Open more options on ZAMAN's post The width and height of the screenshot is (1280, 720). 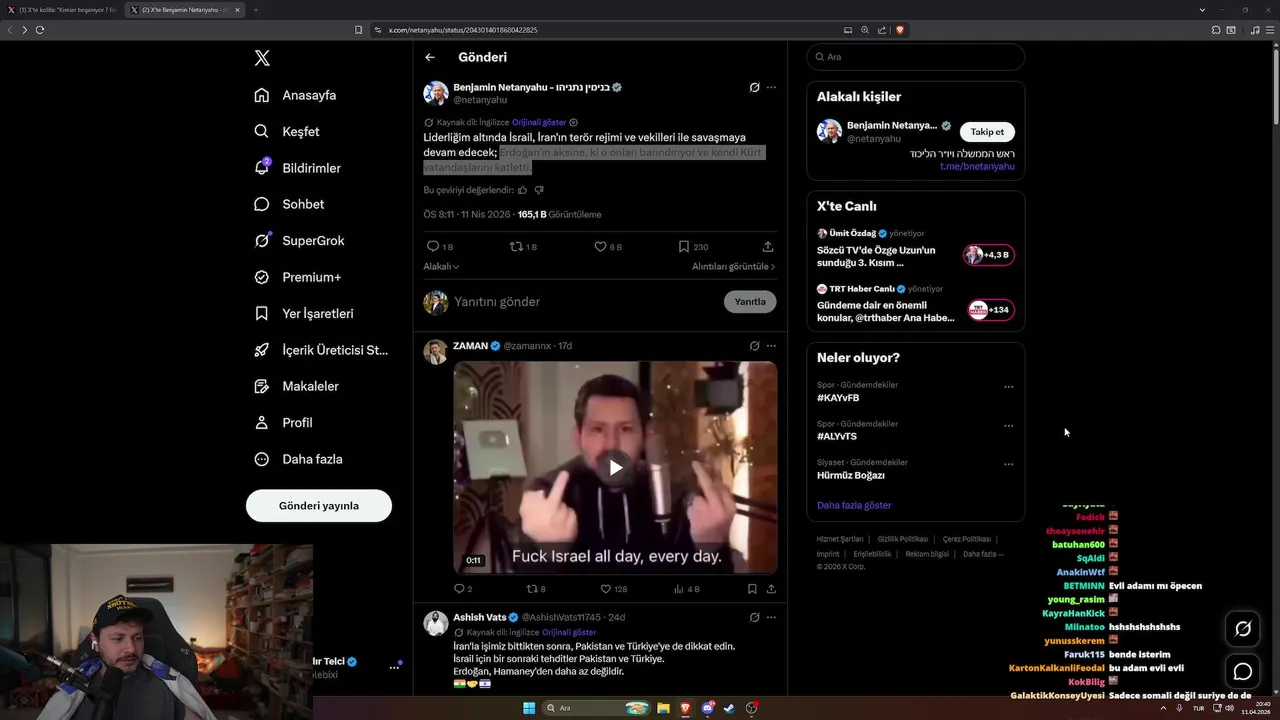(x=771, y=346)
